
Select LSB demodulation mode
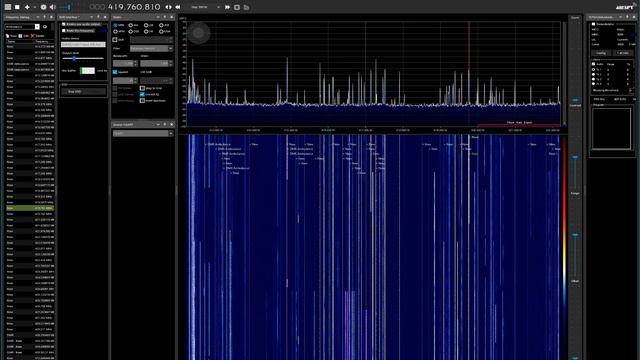146,25
